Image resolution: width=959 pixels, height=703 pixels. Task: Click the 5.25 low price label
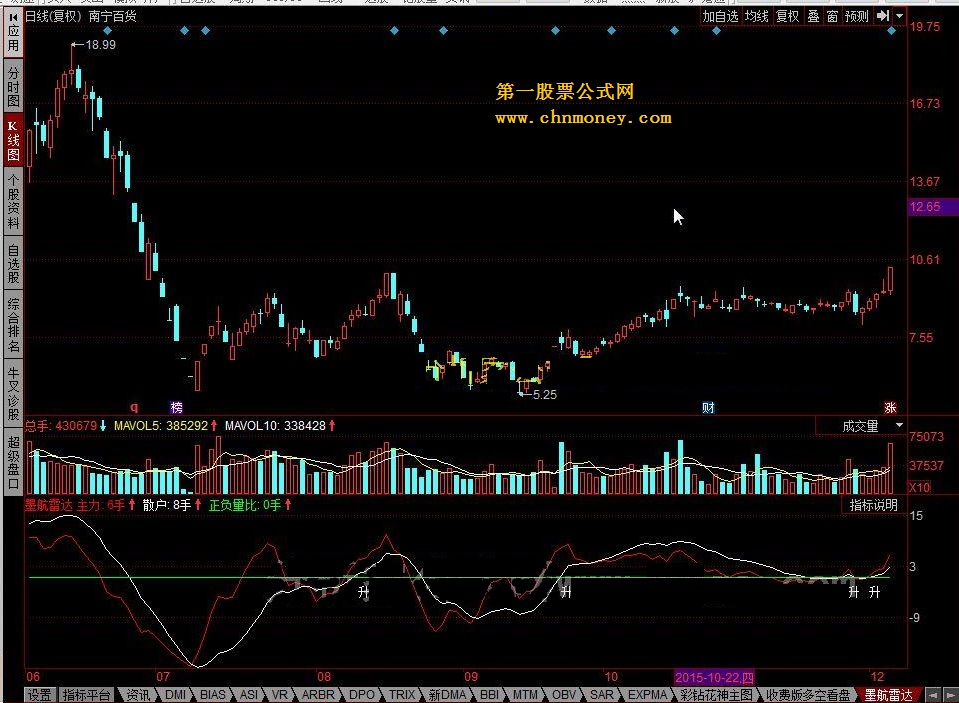[544, 395]
